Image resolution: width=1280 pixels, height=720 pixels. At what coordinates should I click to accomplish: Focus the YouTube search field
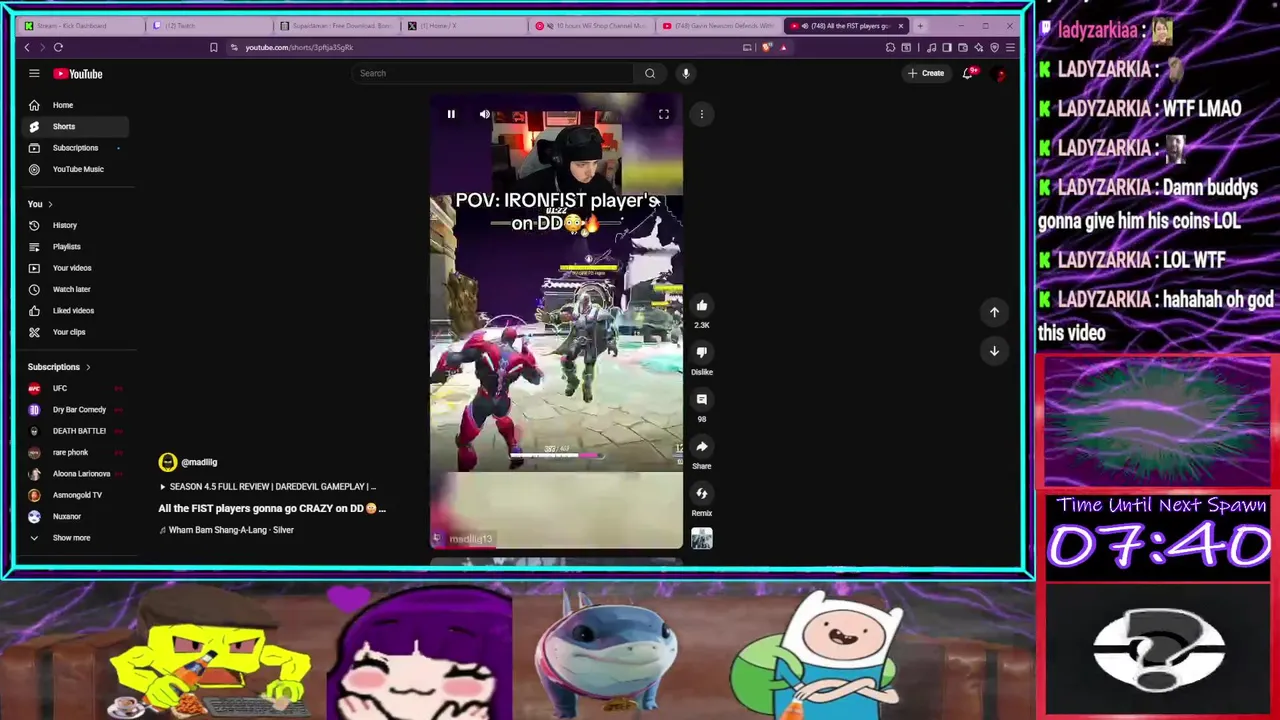point(493,73)
